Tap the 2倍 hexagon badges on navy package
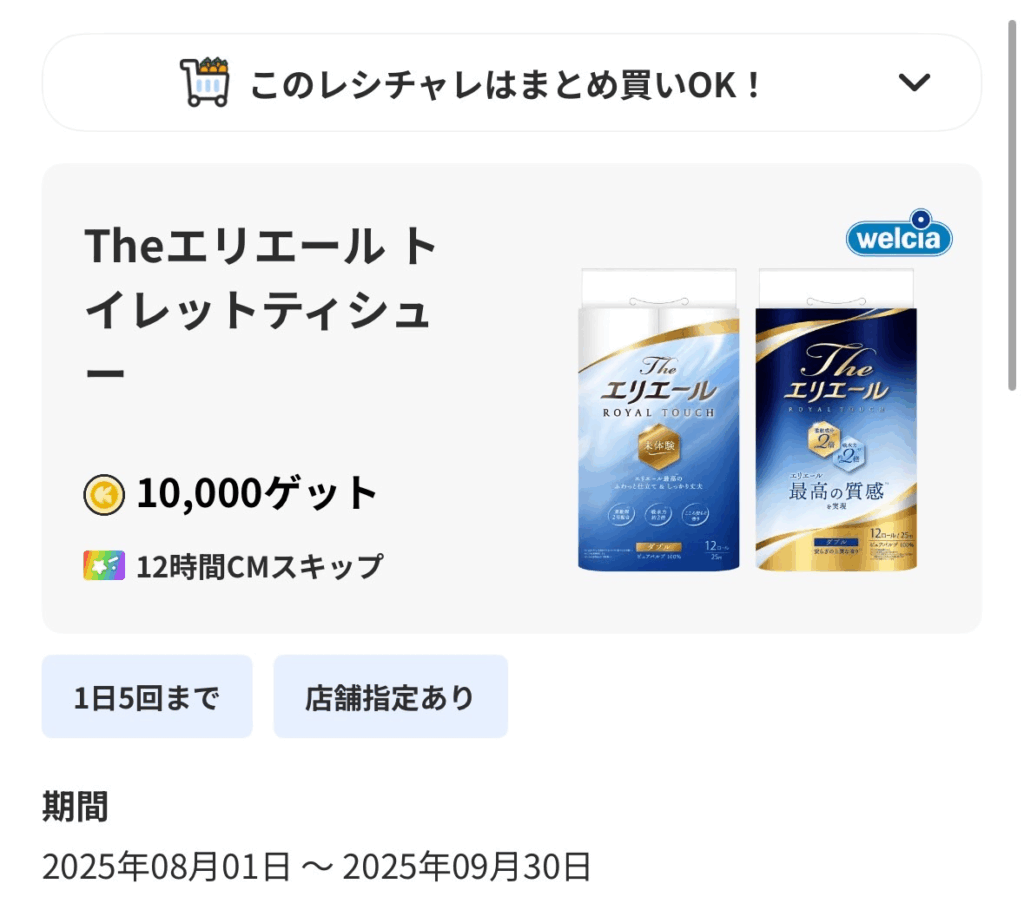Screen dimensions: 1024x897 coord(837,445)
